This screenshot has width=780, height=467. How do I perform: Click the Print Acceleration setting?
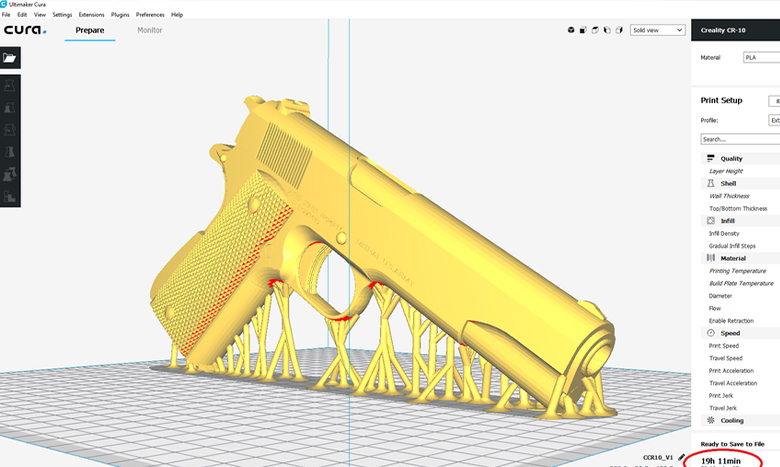731,371
